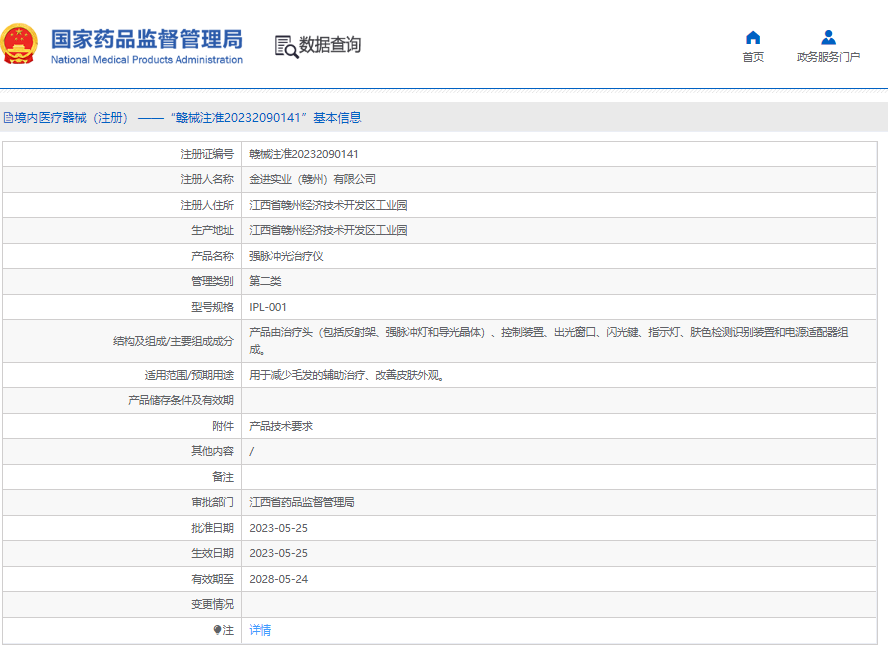The image size is (888, 654).
Task: Click 国家药品监督管理局 site title
Action: tap(147, 39)
